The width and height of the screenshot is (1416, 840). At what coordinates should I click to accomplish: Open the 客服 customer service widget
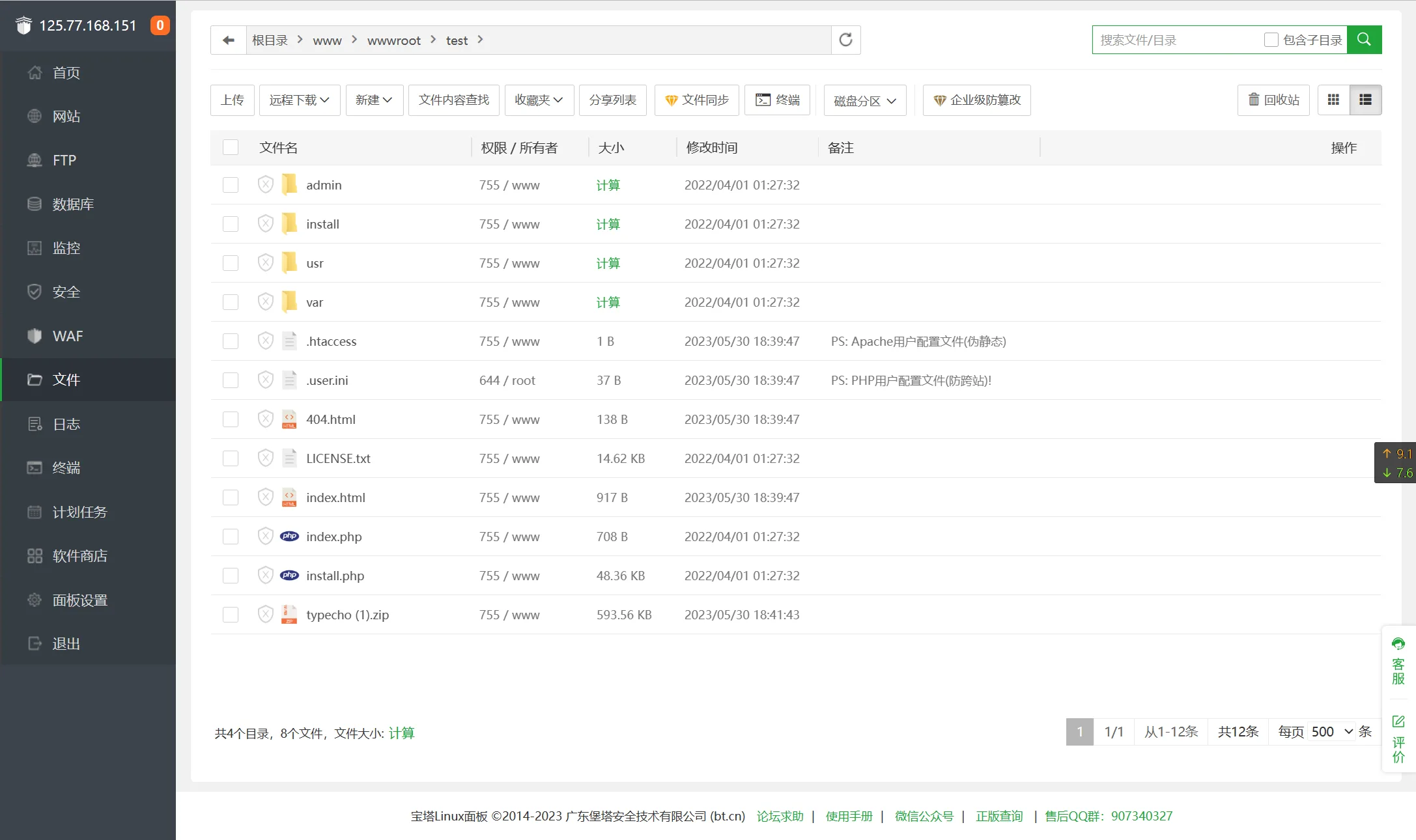pyautogui.click(x=1398, y=662)
